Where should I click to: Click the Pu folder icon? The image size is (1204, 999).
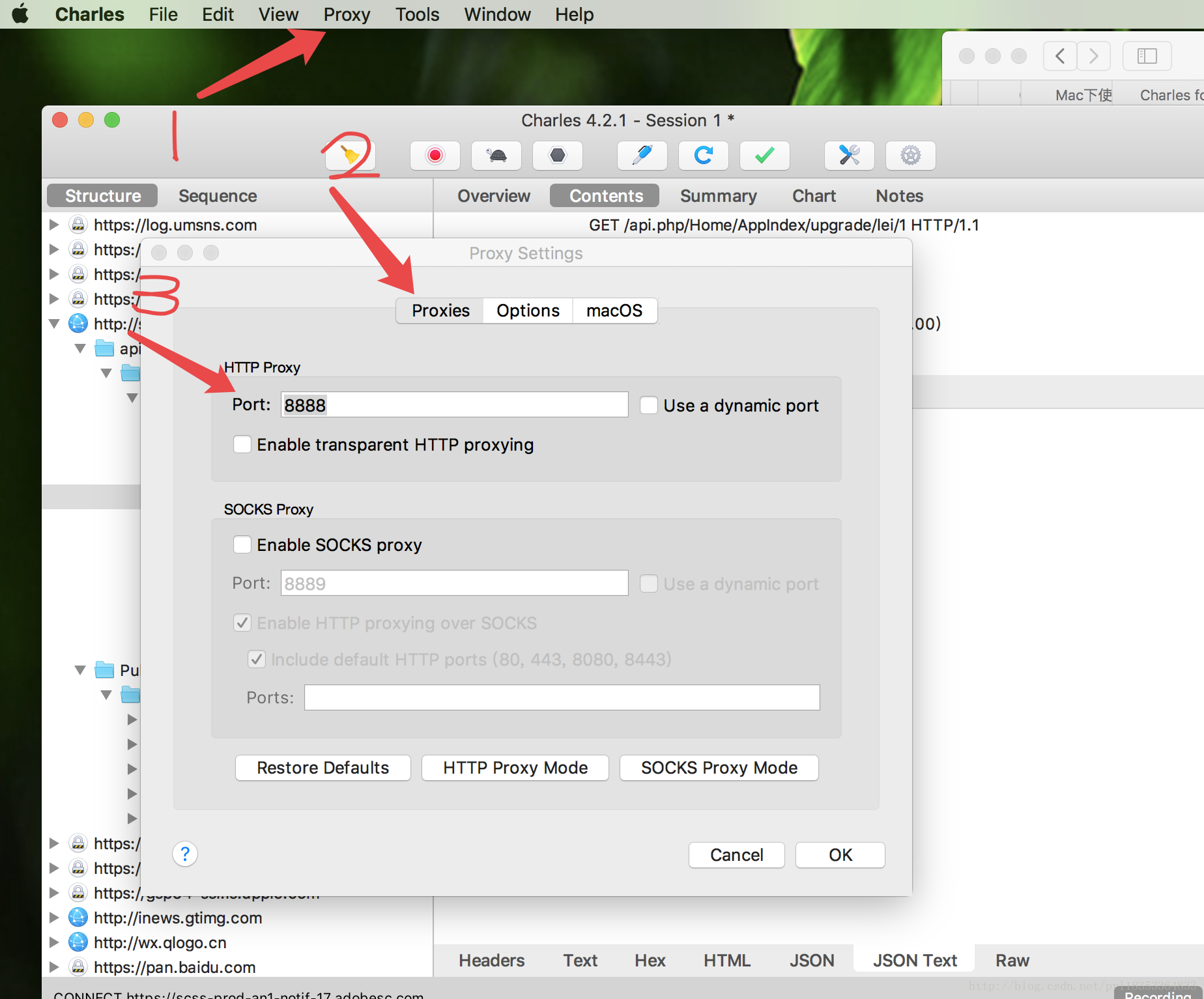click(x=104, y=670)
